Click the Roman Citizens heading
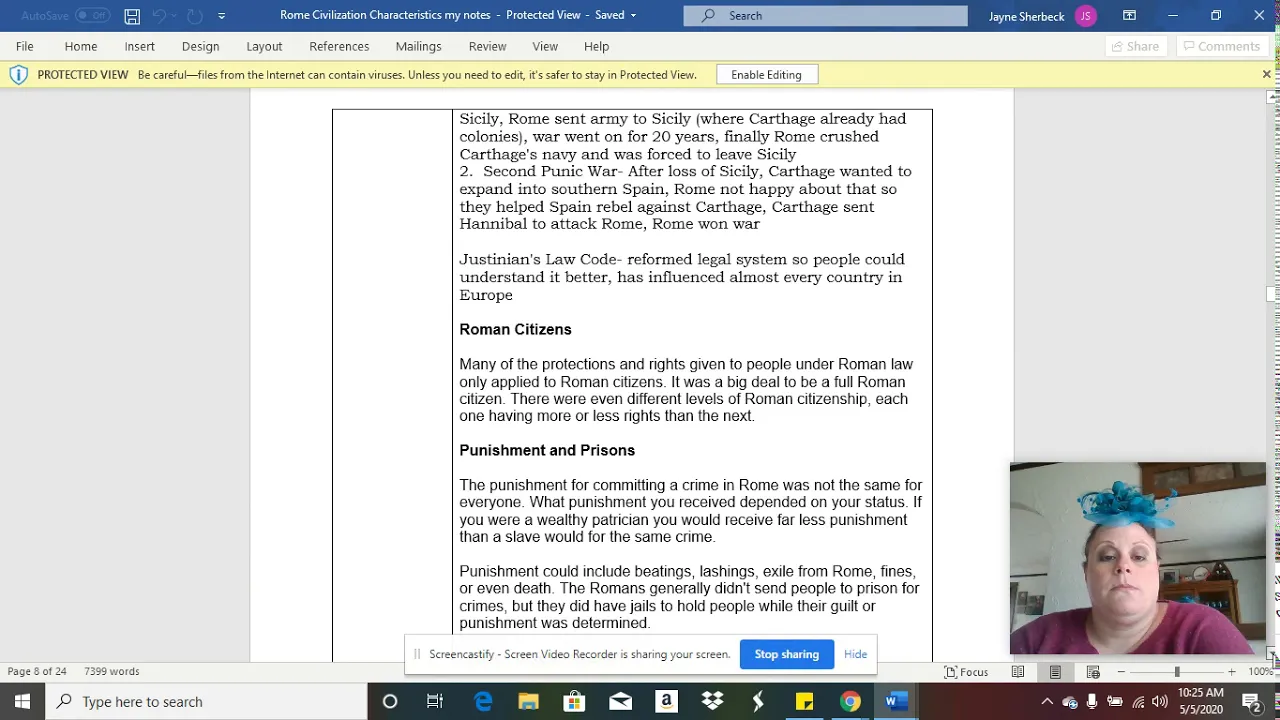The height and width of the screenshot is (720, 1280). coord(515,330)
